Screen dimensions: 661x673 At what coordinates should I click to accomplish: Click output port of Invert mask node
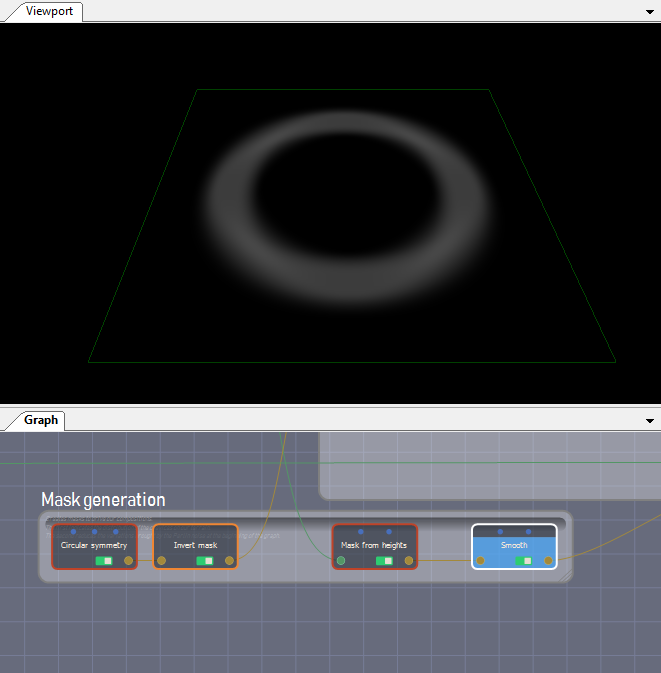pyautogui.click(x=230, y=561)
